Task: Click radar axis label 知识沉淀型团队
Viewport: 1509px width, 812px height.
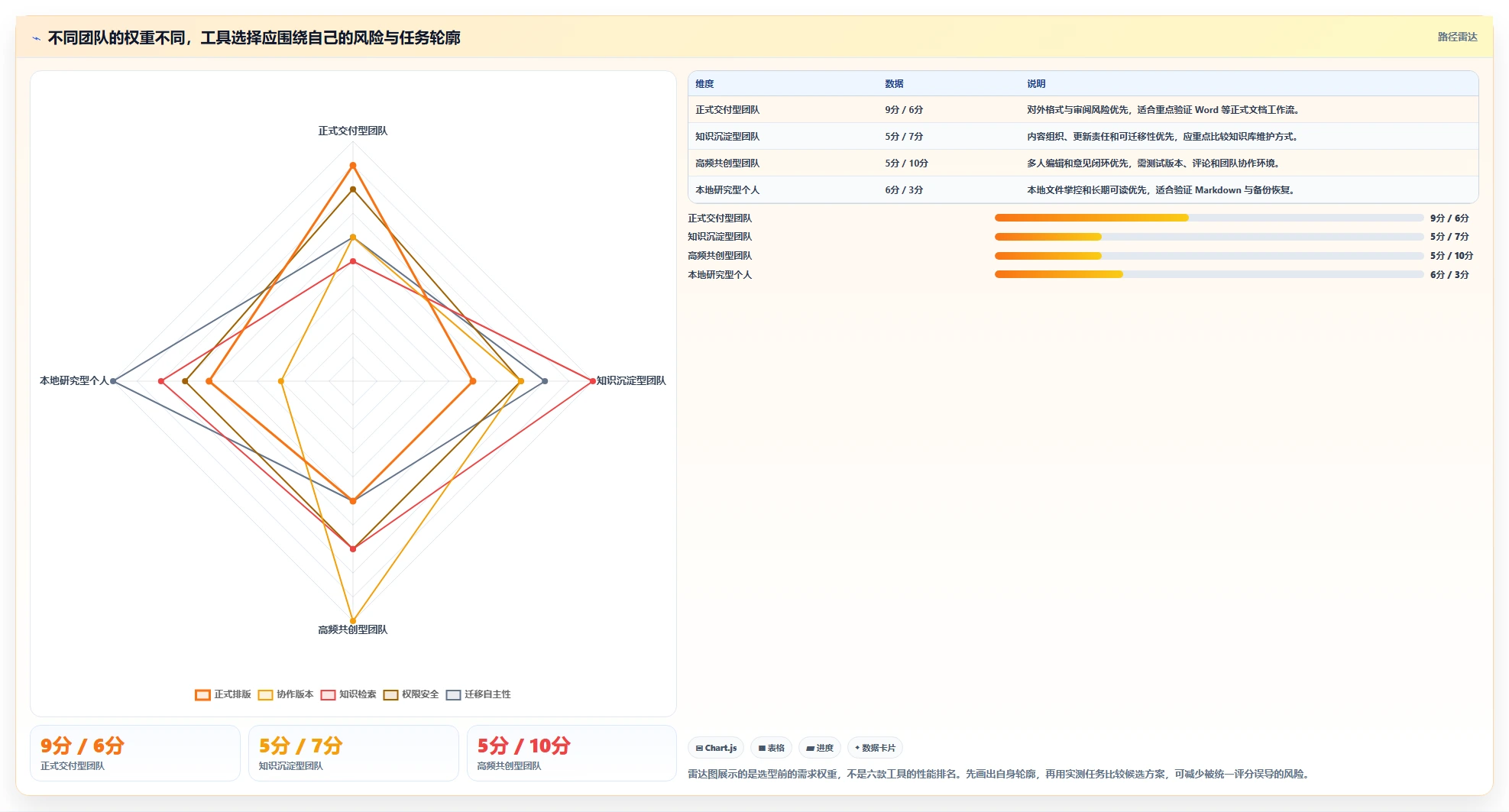Action: [631, 380]
